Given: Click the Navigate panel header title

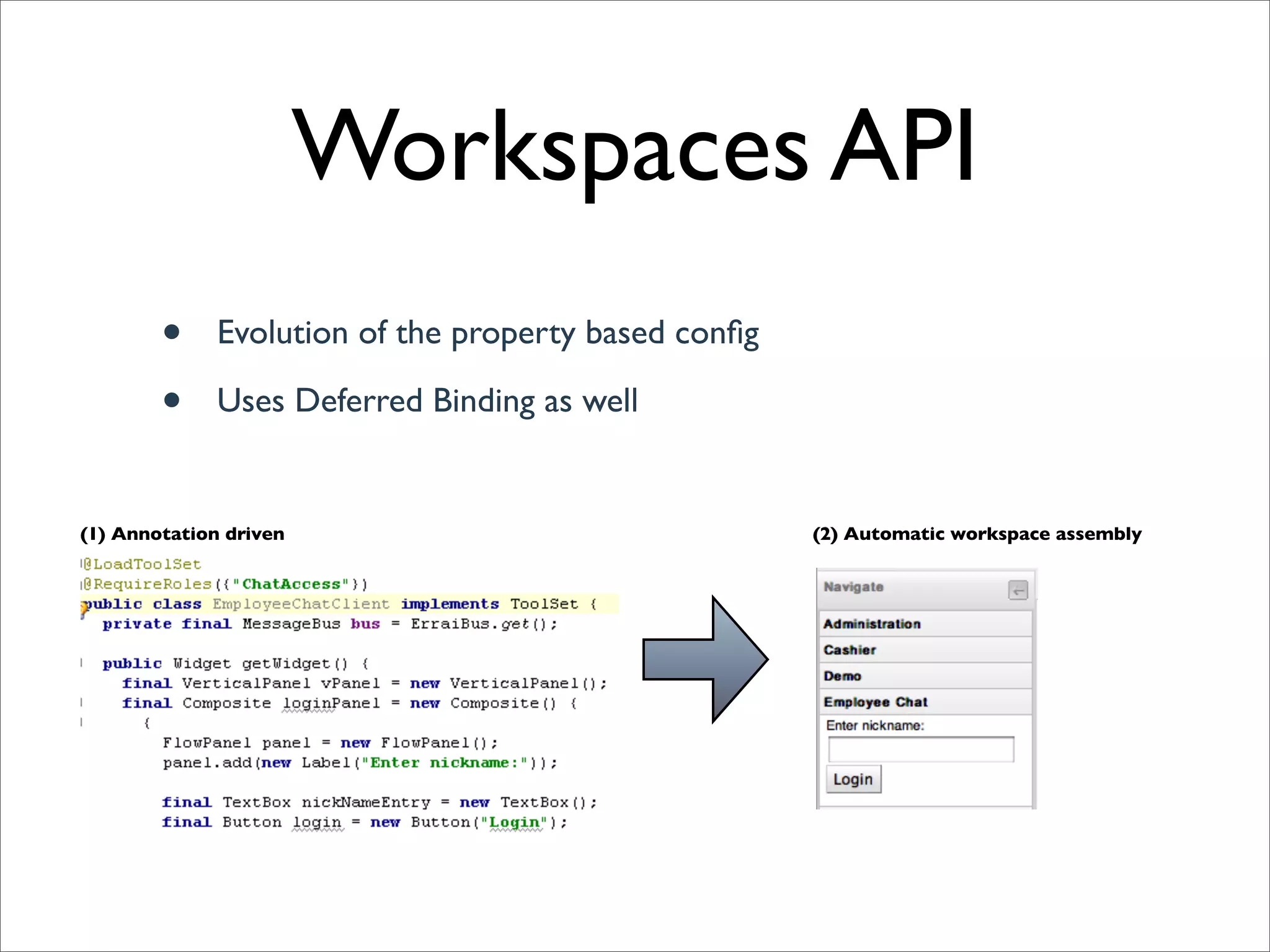Looking at the screenshot, I should click(x=853, y=587).
